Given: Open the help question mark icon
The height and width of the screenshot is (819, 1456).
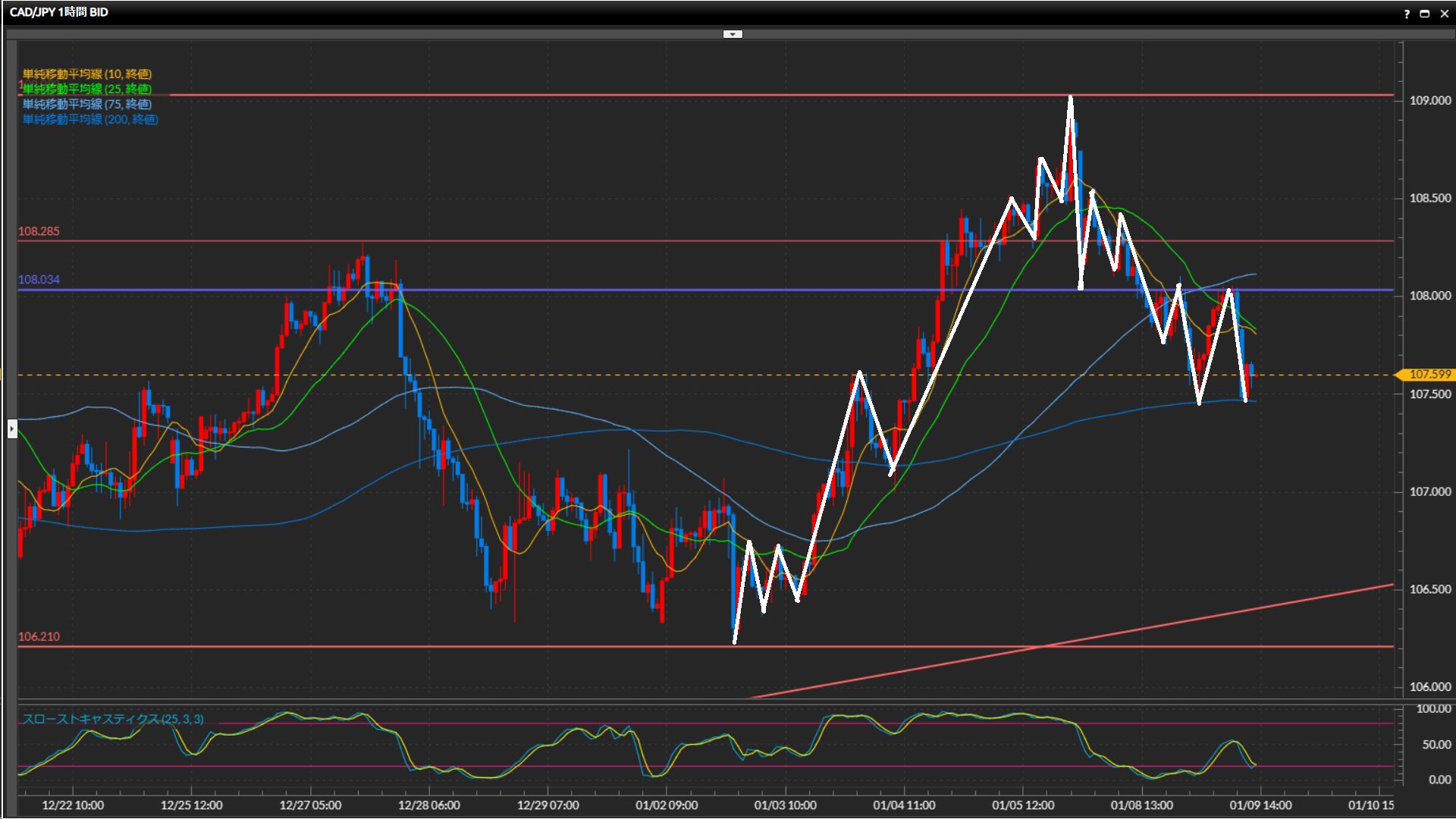Looking at the screenshot, I should pos(1407,14).
